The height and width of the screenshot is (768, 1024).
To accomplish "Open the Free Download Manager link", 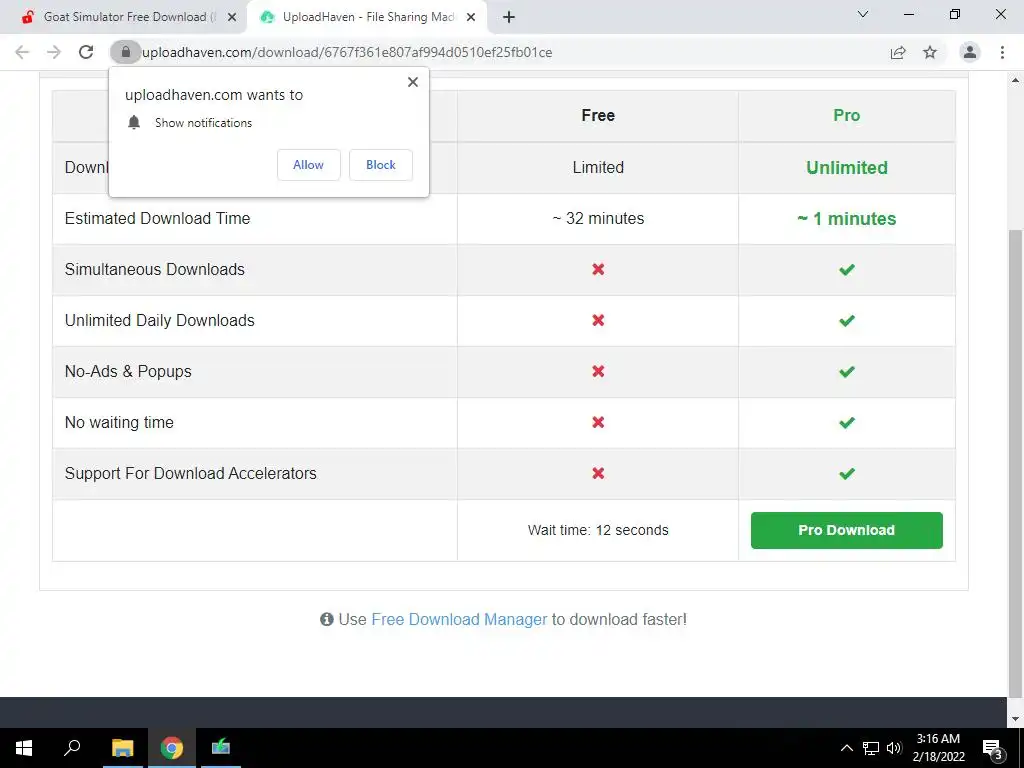I will point(459,619).
